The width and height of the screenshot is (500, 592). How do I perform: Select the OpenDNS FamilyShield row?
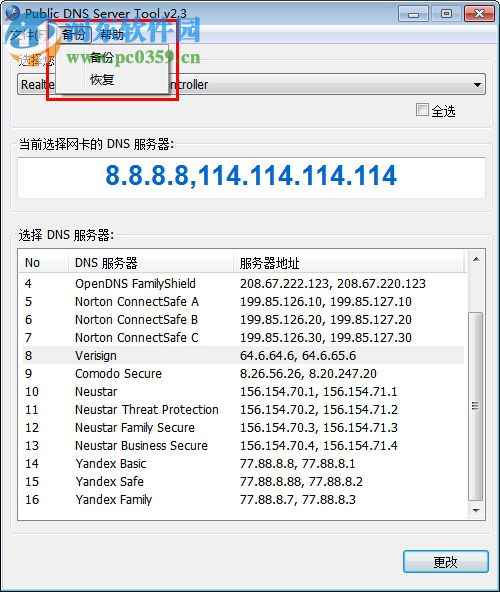243,284
